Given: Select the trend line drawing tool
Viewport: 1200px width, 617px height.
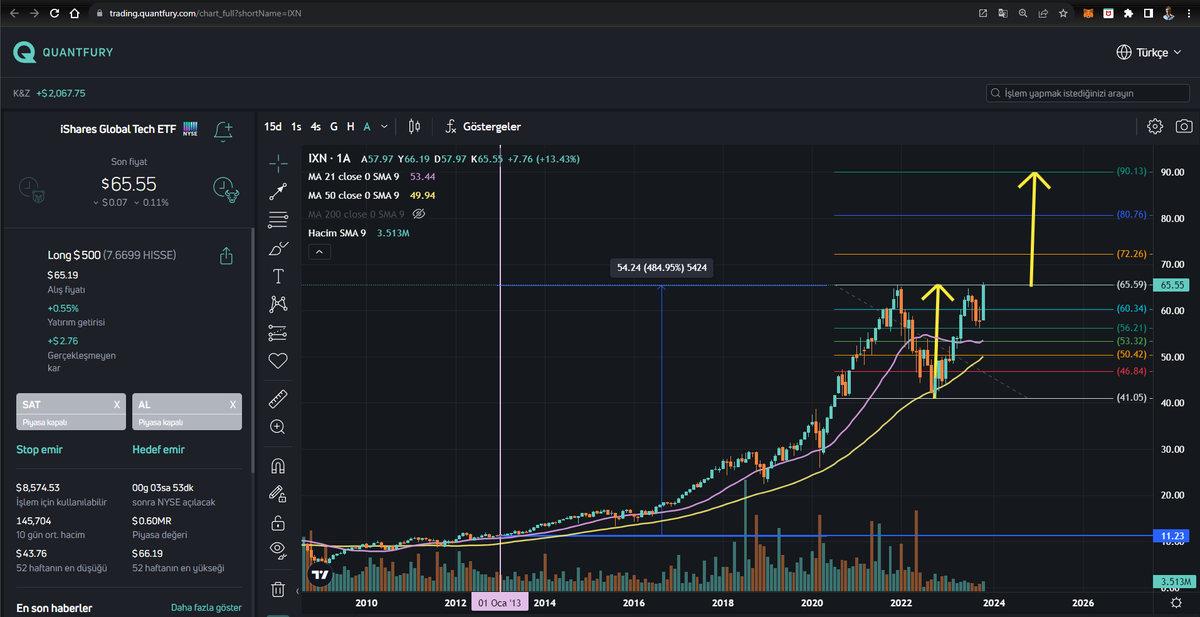Looking at the screenshot, I should pyautogui.click(x=278, y=192).
